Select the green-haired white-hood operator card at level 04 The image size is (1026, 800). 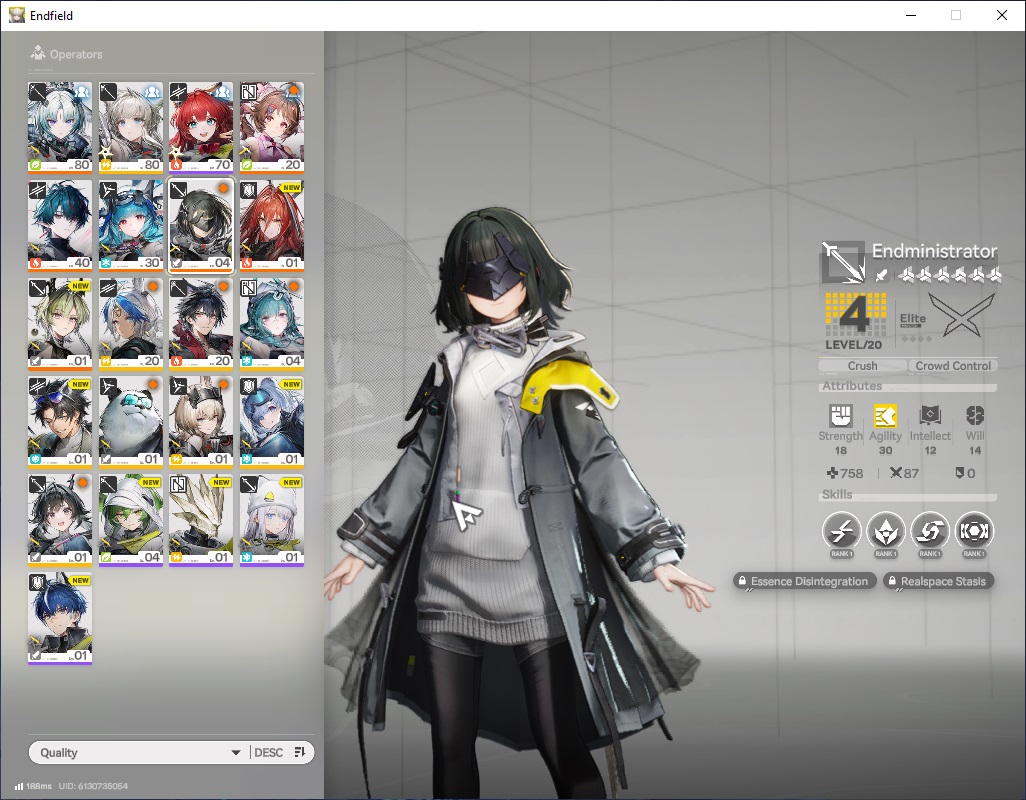tap(130, 519)
